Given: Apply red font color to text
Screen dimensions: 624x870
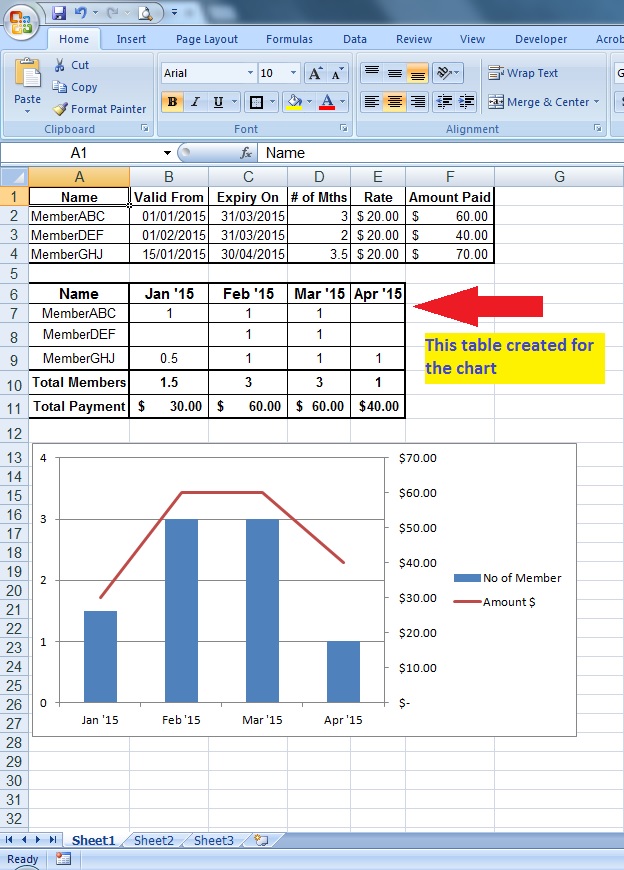Looking at the screenshot, I should point(327,102).
